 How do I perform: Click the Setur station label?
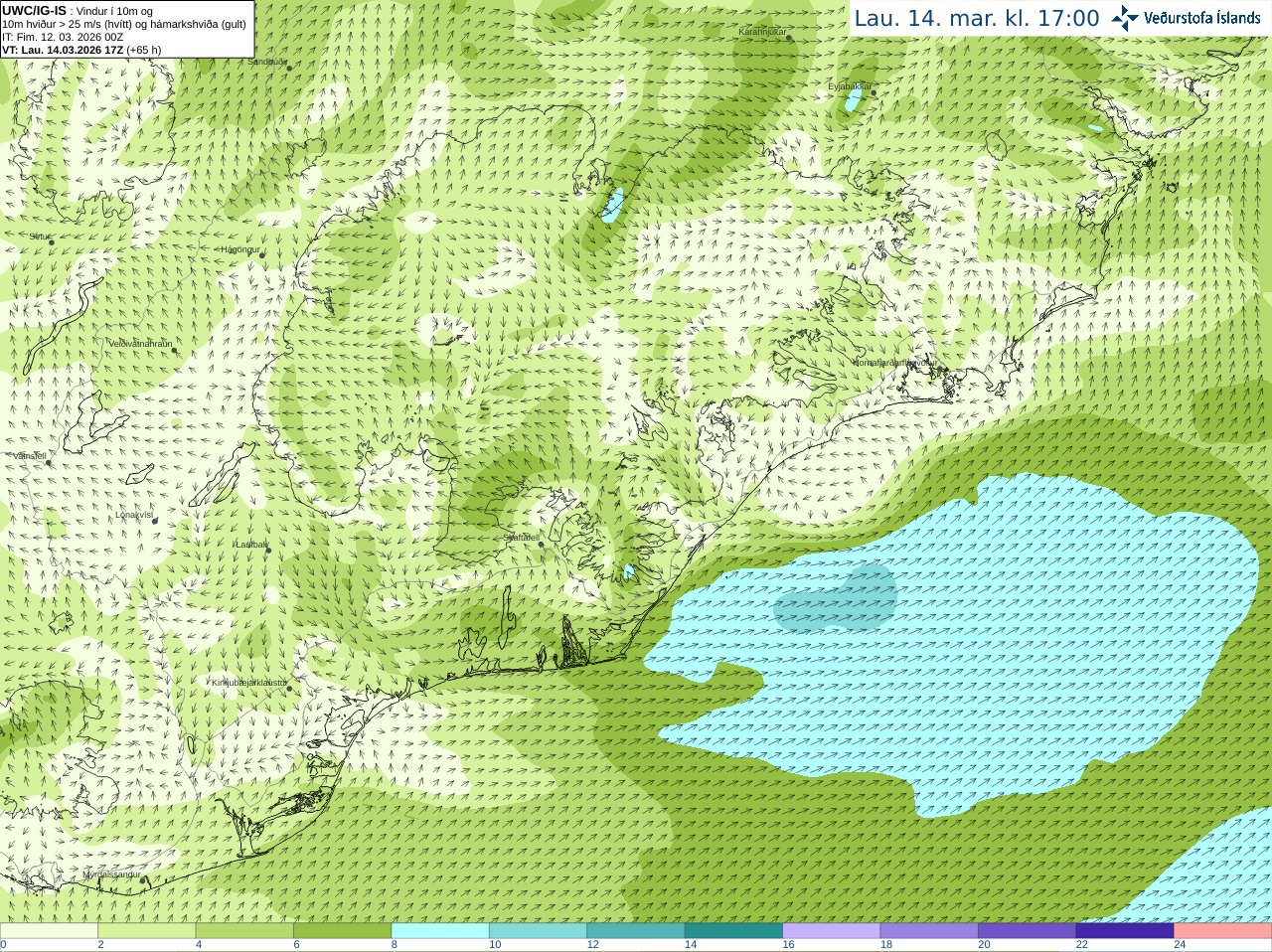[x=40, y=237]
